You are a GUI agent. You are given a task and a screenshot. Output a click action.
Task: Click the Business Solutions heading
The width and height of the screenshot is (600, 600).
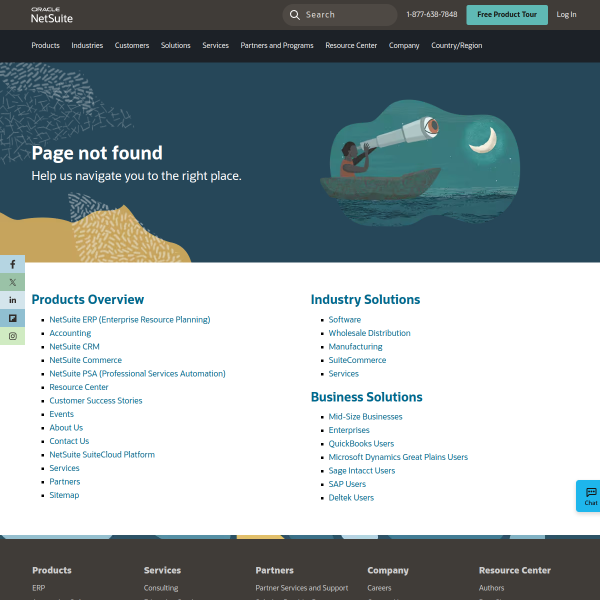pos(367,397)
